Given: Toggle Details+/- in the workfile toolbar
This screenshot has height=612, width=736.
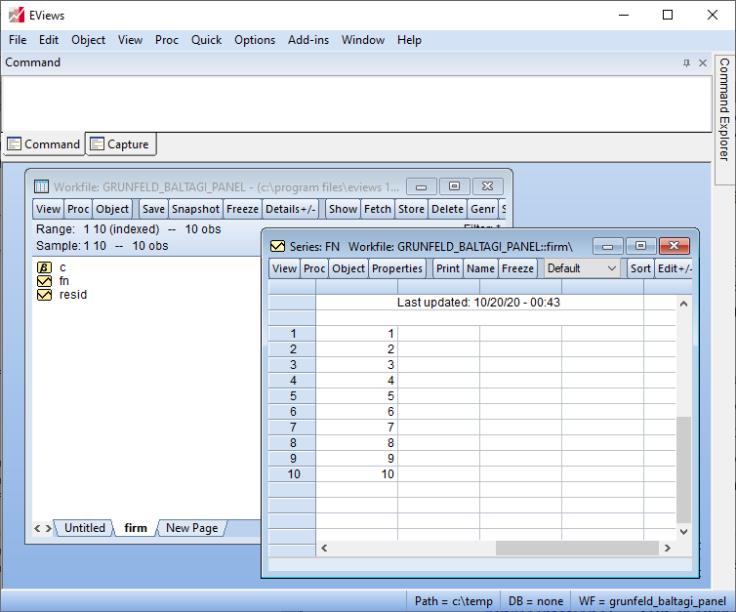Looking at the screenshot, I should click(291, 209).
